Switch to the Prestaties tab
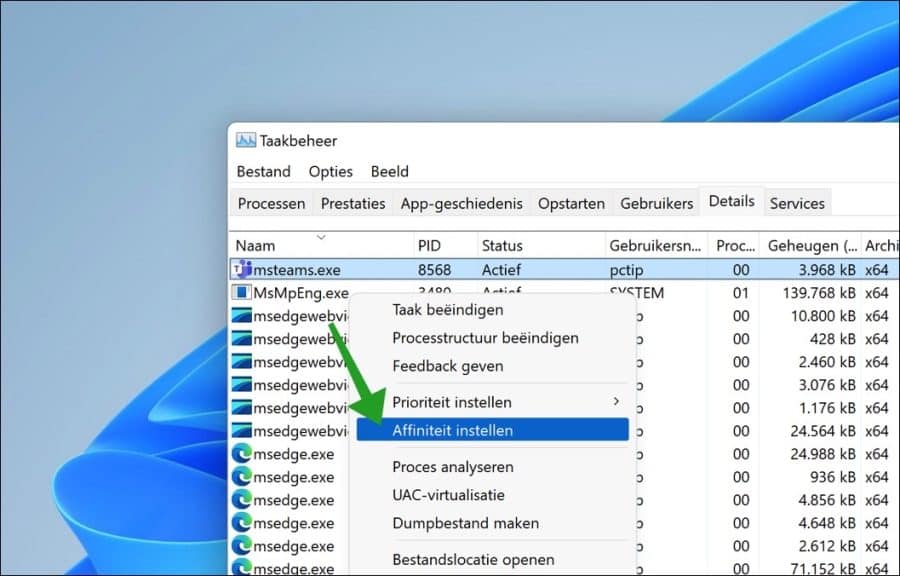The image size is (900, 576). tap(353, 204)
